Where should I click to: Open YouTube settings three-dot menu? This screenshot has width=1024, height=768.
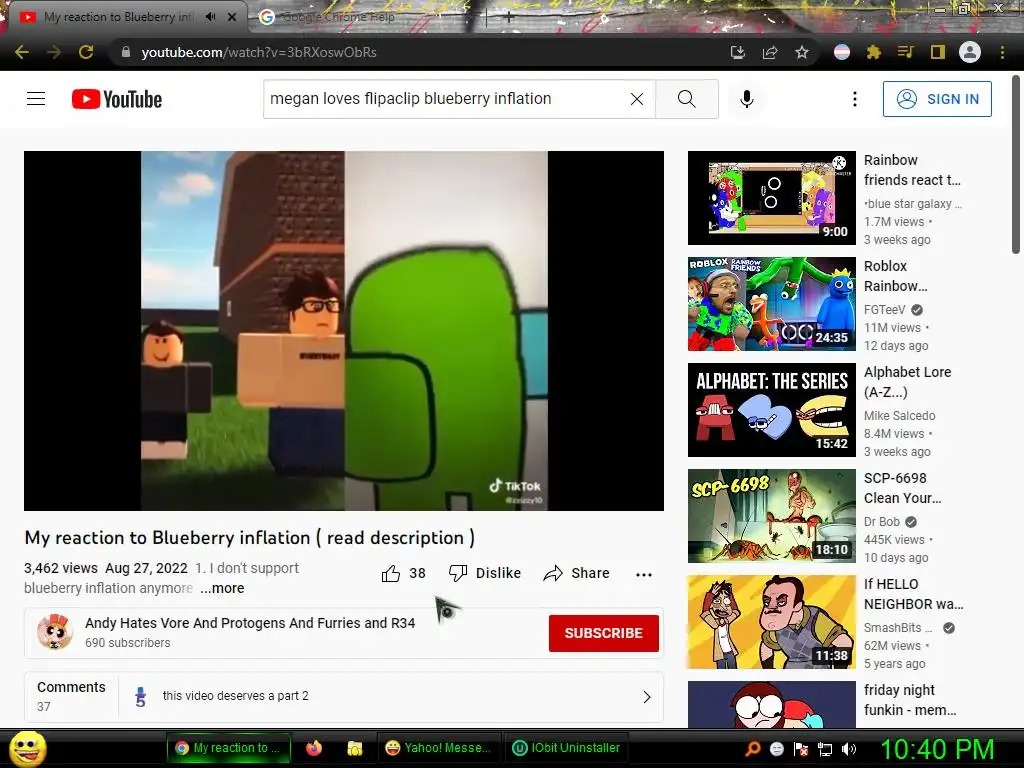coord(854,99)
